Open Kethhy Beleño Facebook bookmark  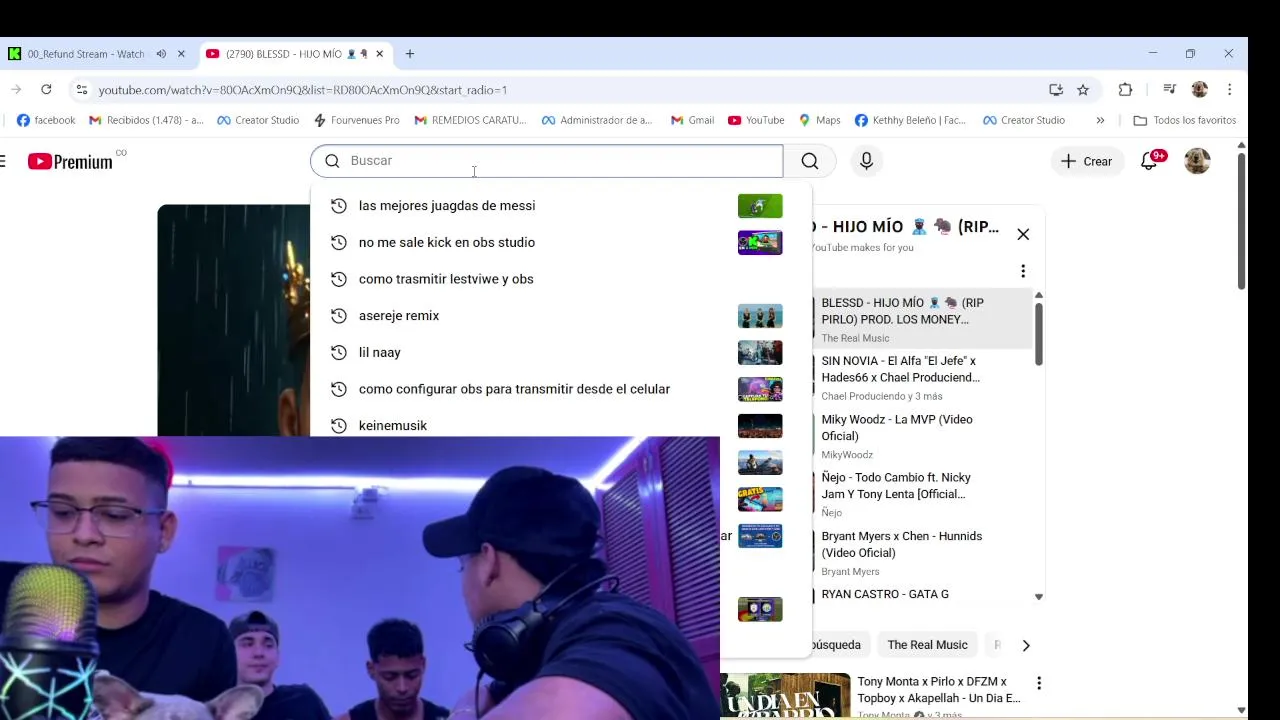[910, 120]
